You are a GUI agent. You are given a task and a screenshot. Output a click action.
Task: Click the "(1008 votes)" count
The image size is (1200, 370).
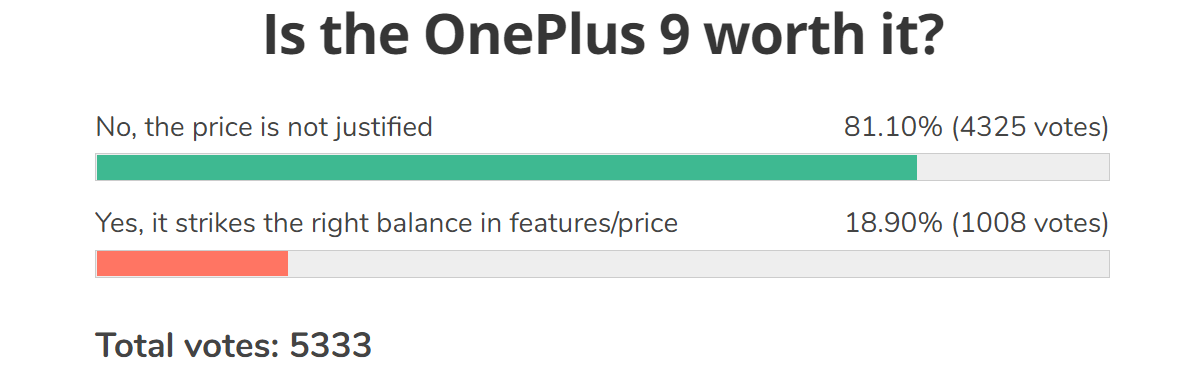point(1030,224)
